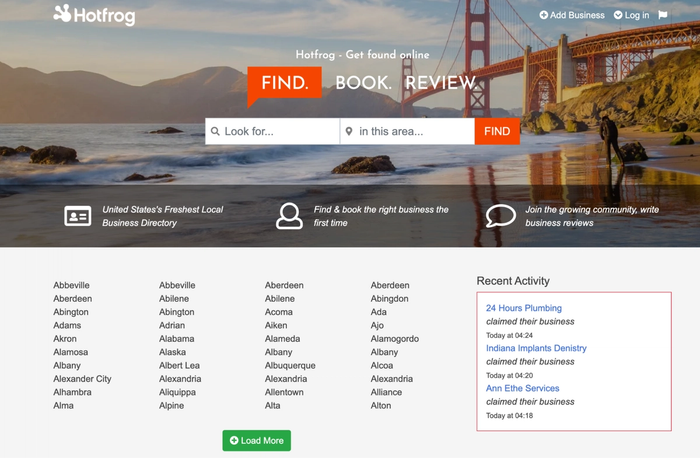
Task: Click the magnifier icon in Look for field
Action: coord(215,131)
